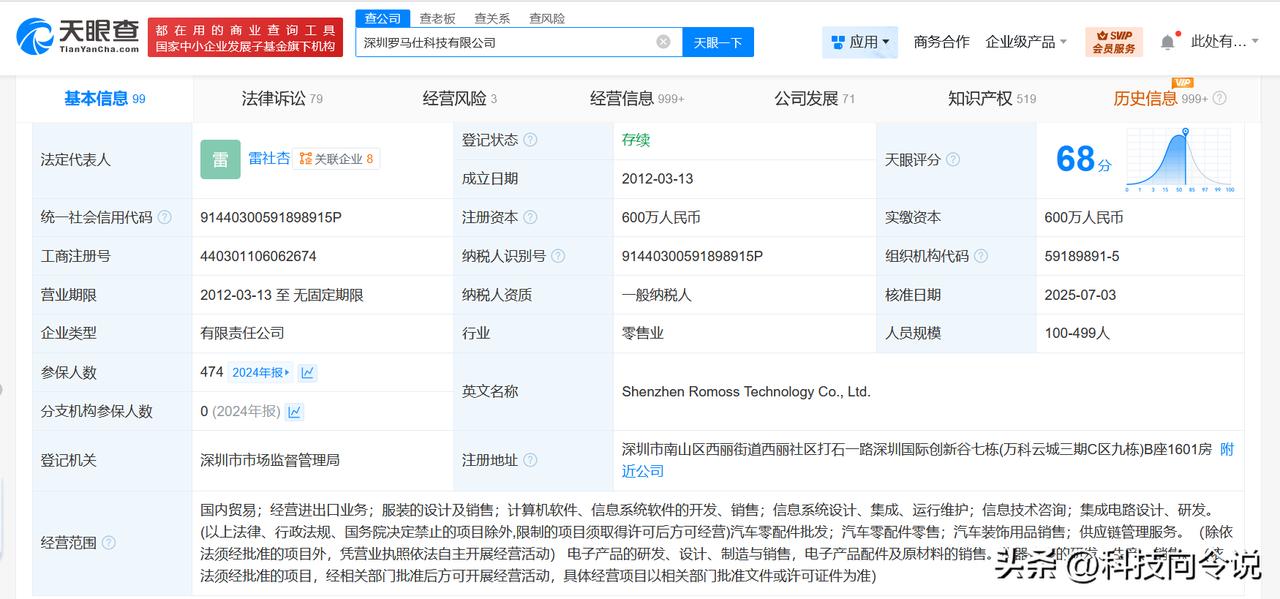Viewport: 1280px width, 599px height.
Task: Click the red promotional banner beside logo
Action: pos(247,38)
